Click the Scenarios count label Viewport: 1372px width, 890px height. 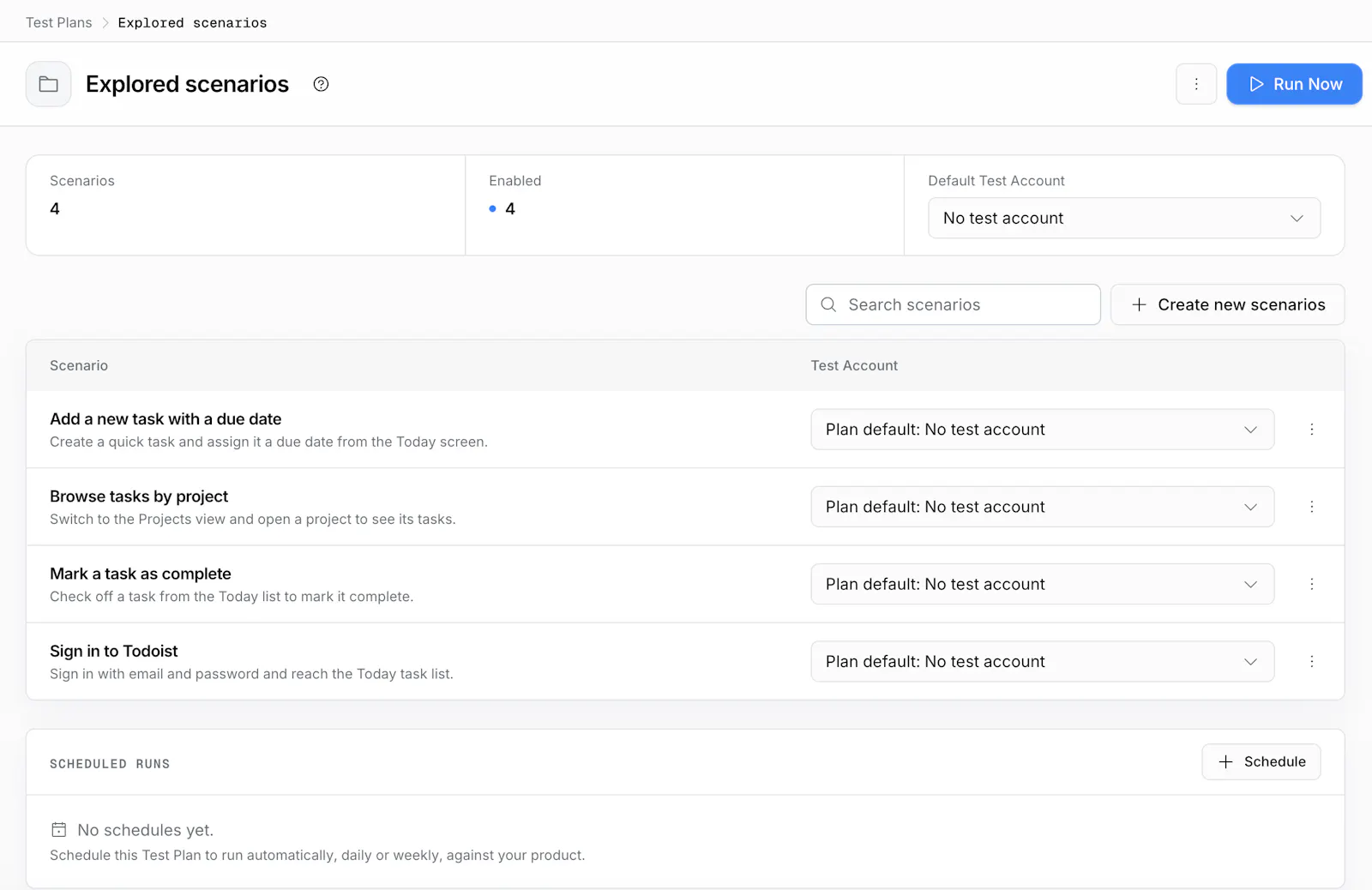(x=82, y=181)
